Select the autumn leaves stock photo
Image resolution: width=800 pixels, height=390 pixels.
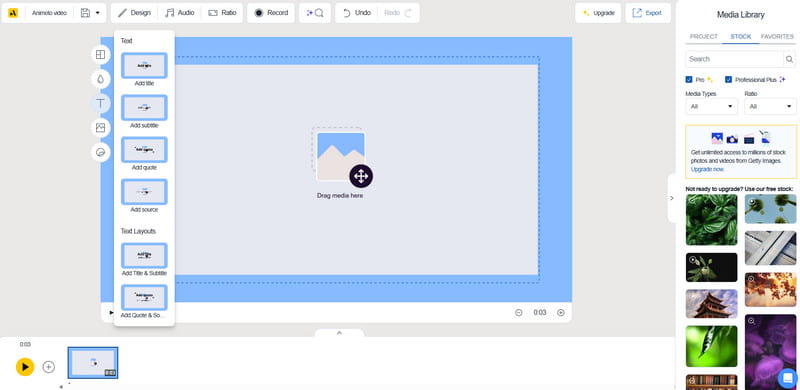pos(770,289)
